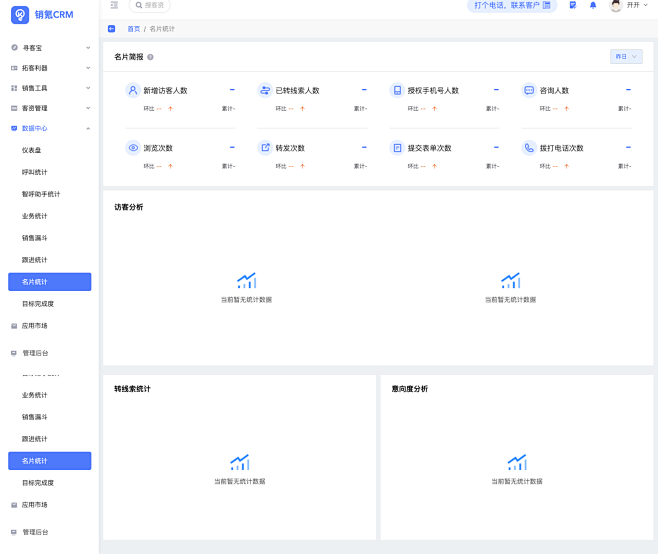Open the 开开 user dropdown
The image size is (658, 554).
tap(637, 5)
